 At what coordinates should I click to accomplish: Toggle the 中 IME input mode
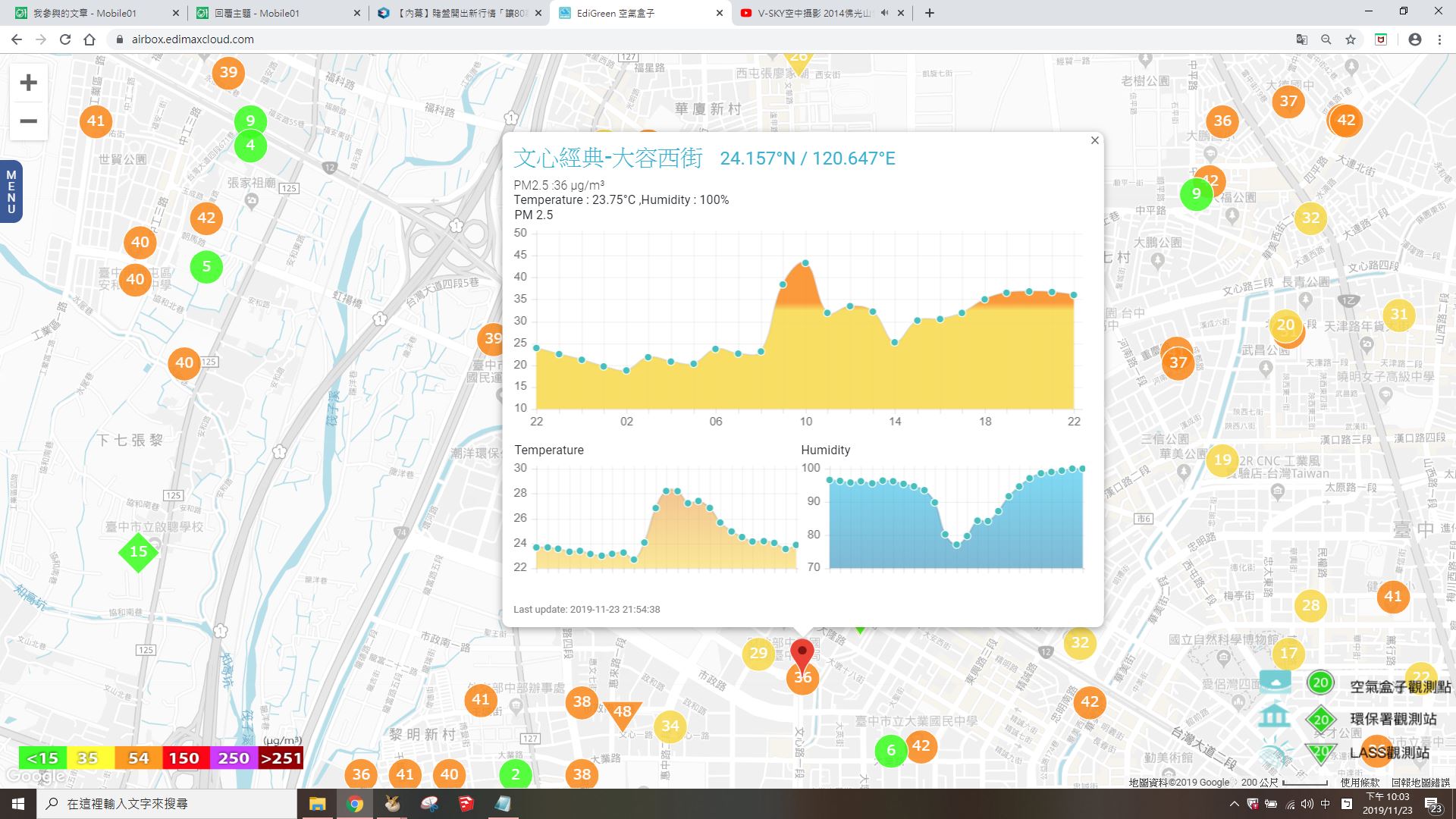1326,804
